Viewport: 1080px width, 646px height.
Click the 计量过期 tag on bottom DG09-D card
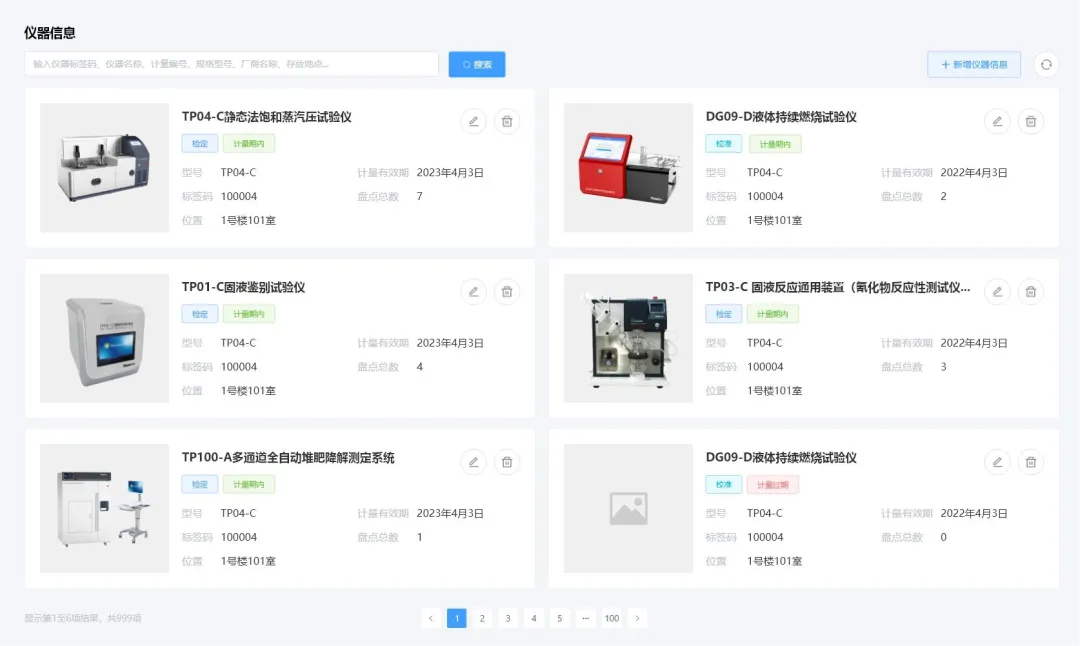pyautogui.click(x=775, y=483)
